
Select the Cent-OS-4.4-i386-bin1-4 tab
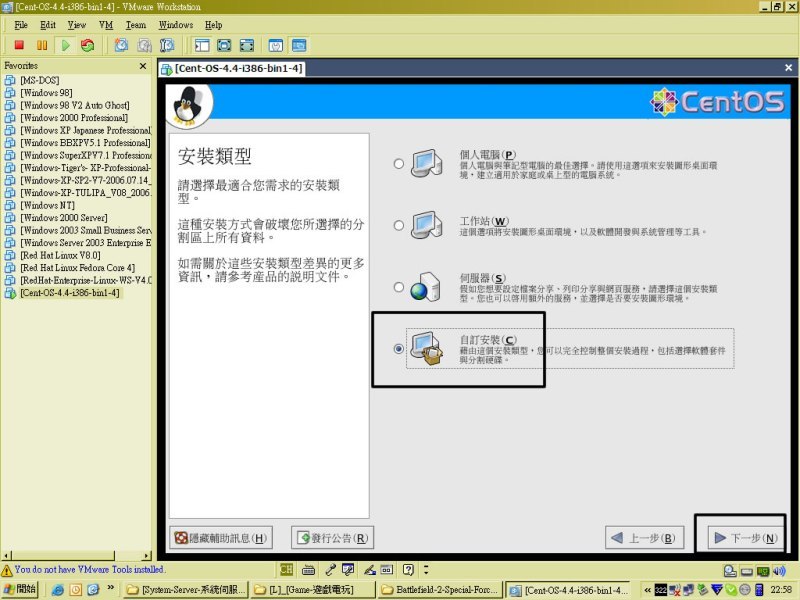click(232, 68)
